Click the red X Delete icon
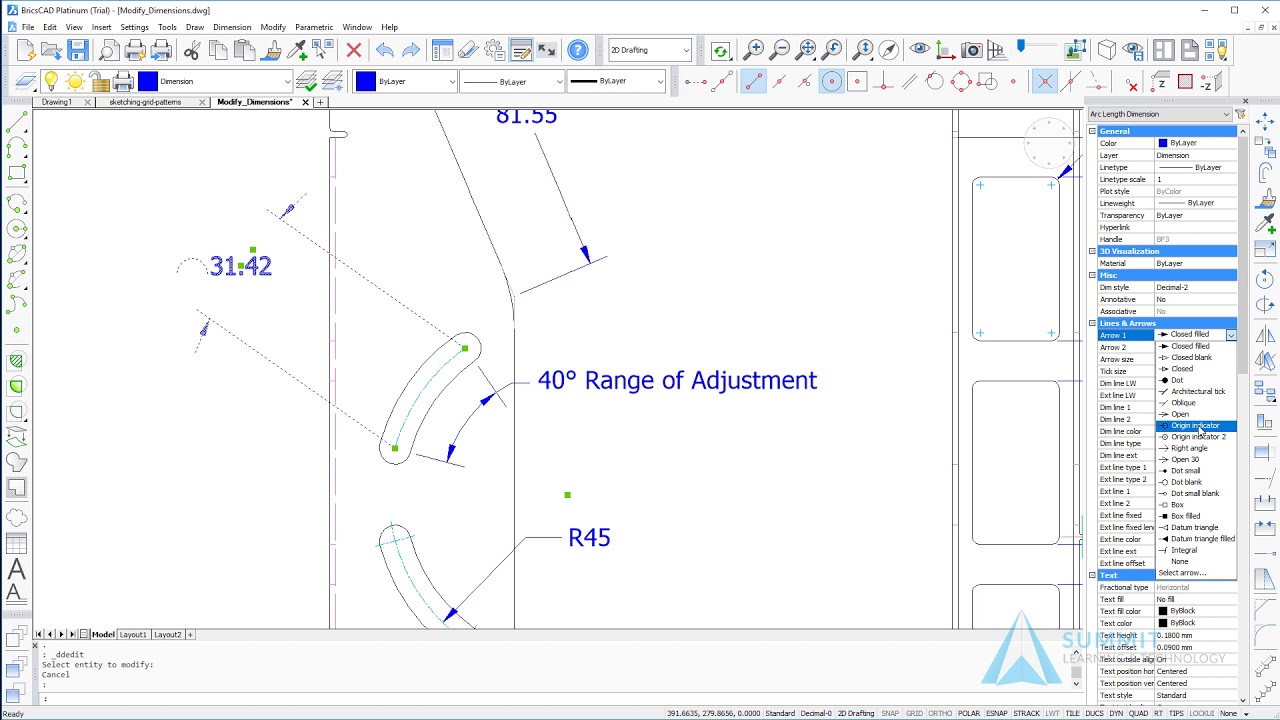Viewport: 1280px width, 720px height. pyautogui.click(x=354, y=50)
